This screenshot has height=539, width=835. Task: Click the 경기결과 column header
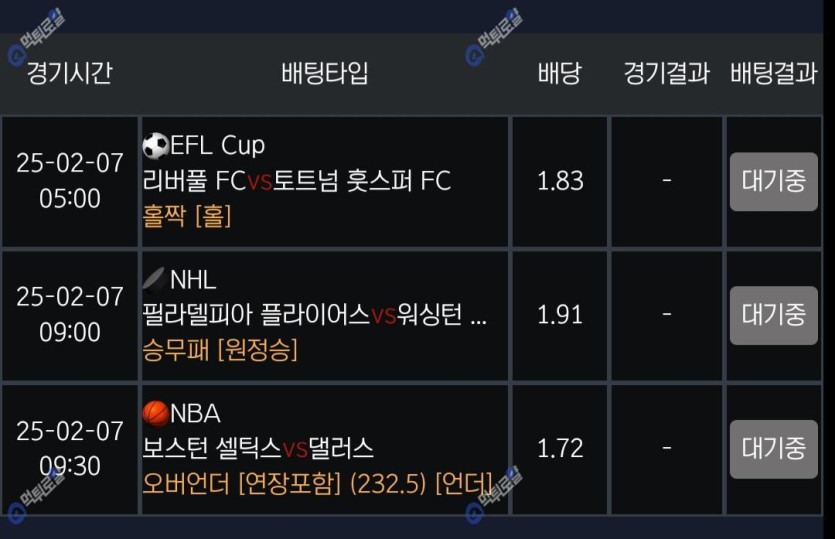666,73
